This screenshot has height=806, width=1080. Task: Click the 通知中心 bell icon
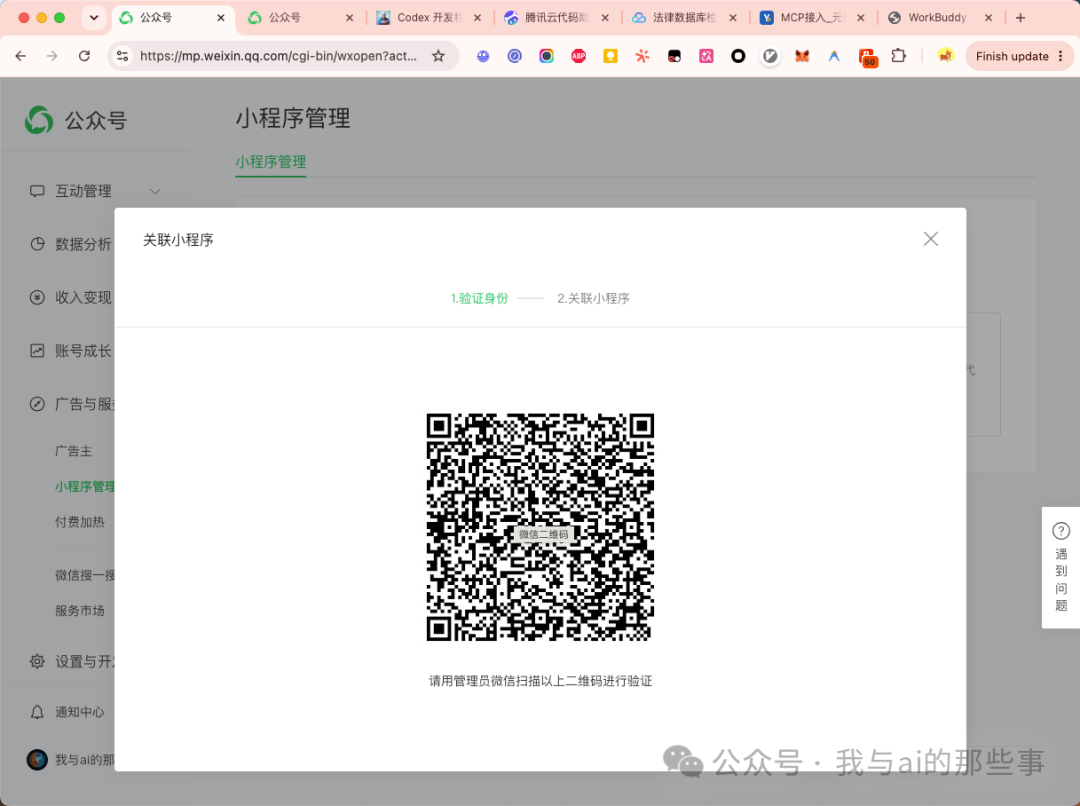[37, 712]
